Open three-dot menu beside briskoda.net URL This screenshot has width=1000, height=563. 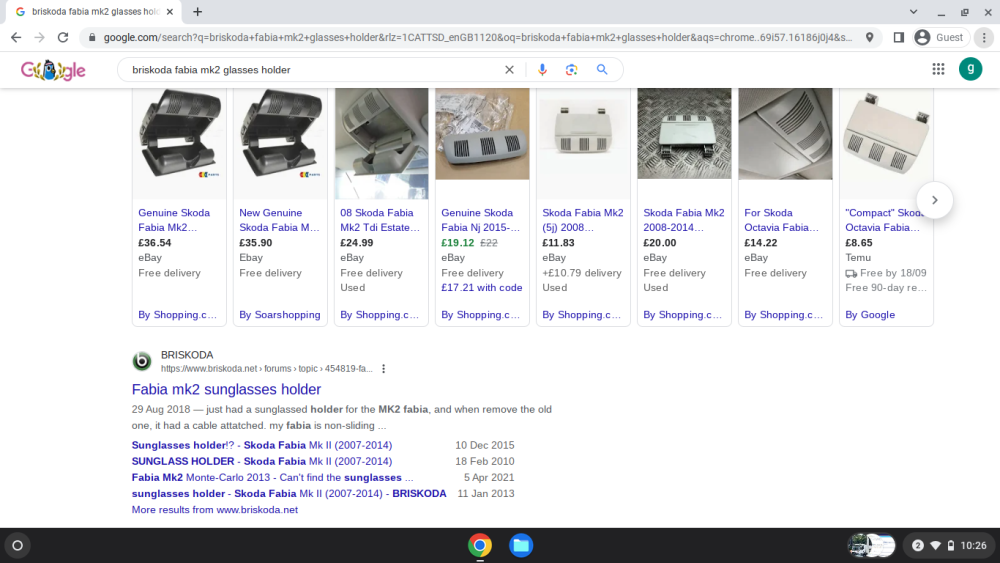coord(383,369)
